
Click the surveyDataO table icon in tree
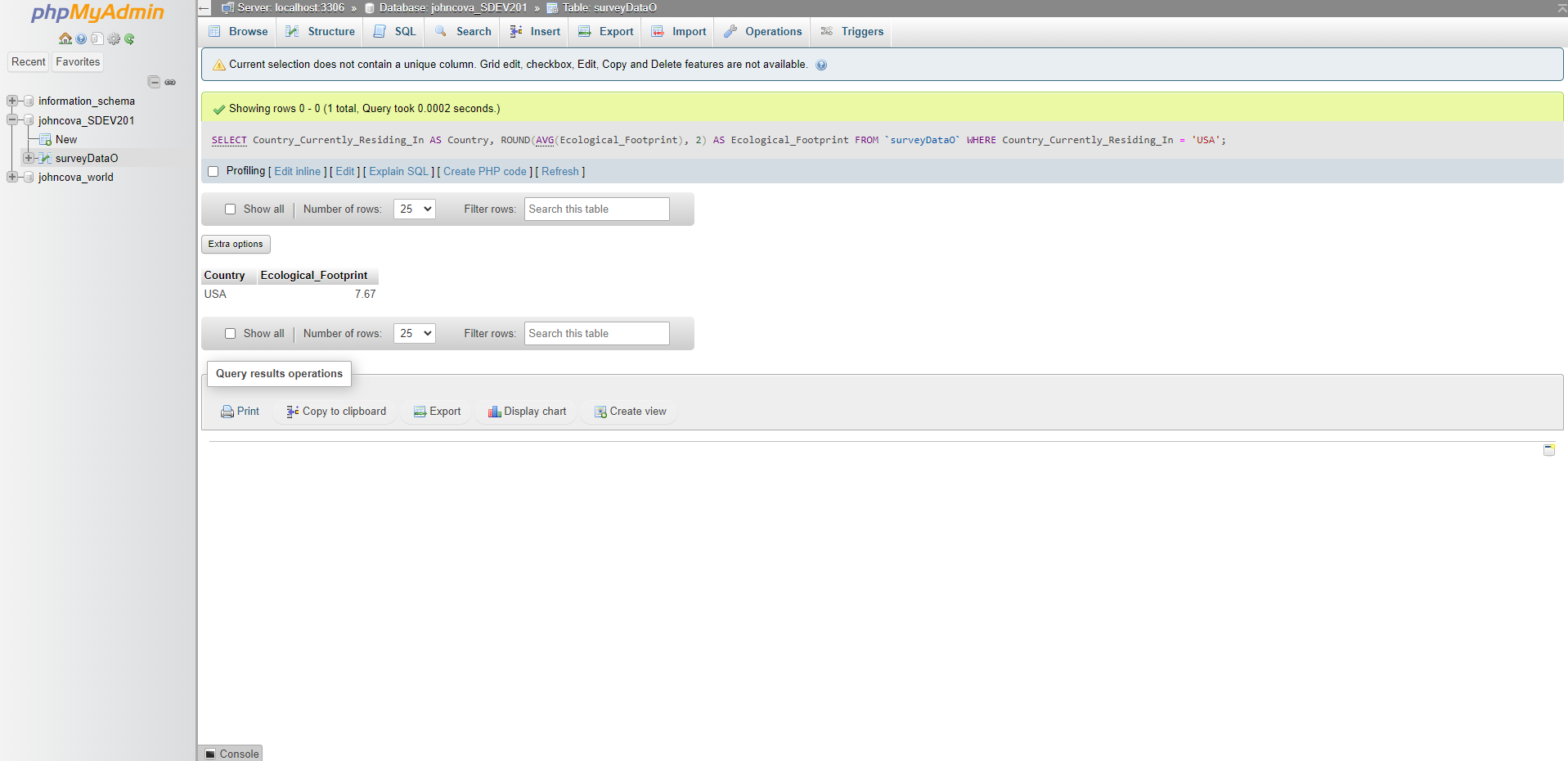point(46,159)
